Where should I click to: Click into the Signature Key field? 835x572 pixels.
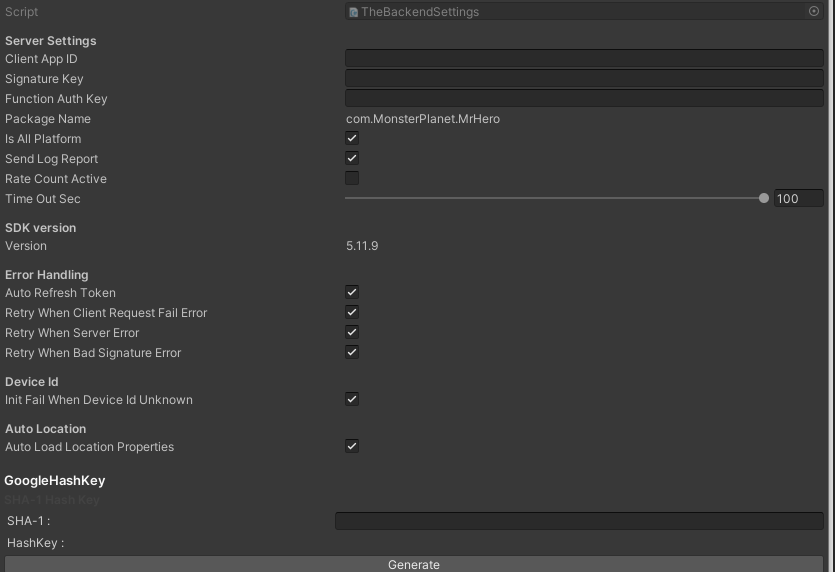click(x=584, y=78)
